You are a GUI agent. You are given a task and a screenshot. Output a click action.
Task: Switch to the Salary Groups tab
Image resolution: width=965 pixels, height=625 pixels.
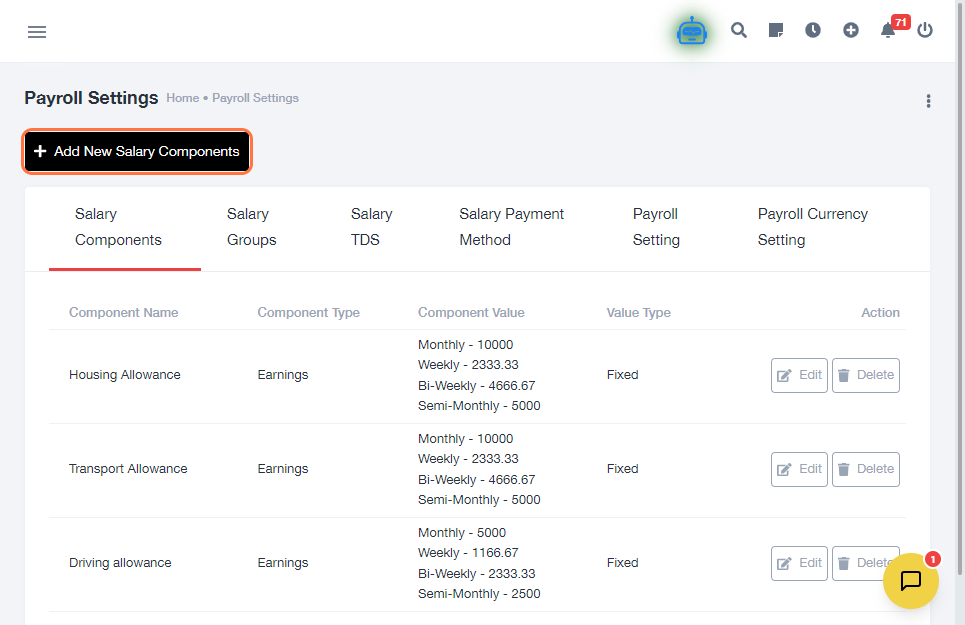click(251, 227)
